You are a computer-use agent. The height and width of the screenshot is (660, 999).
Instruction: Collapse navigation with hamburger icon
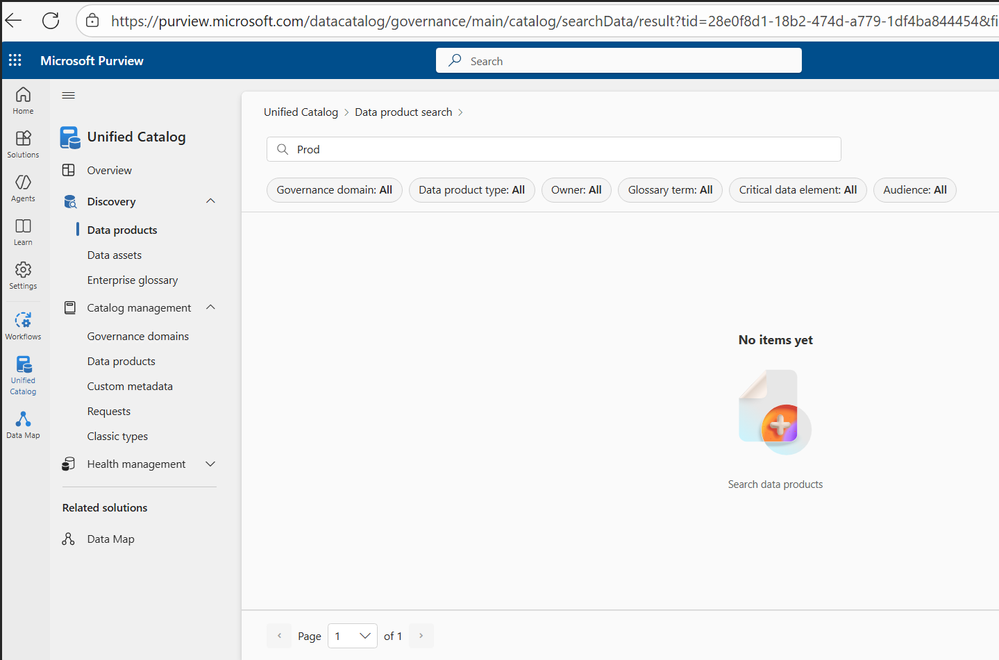68,96
